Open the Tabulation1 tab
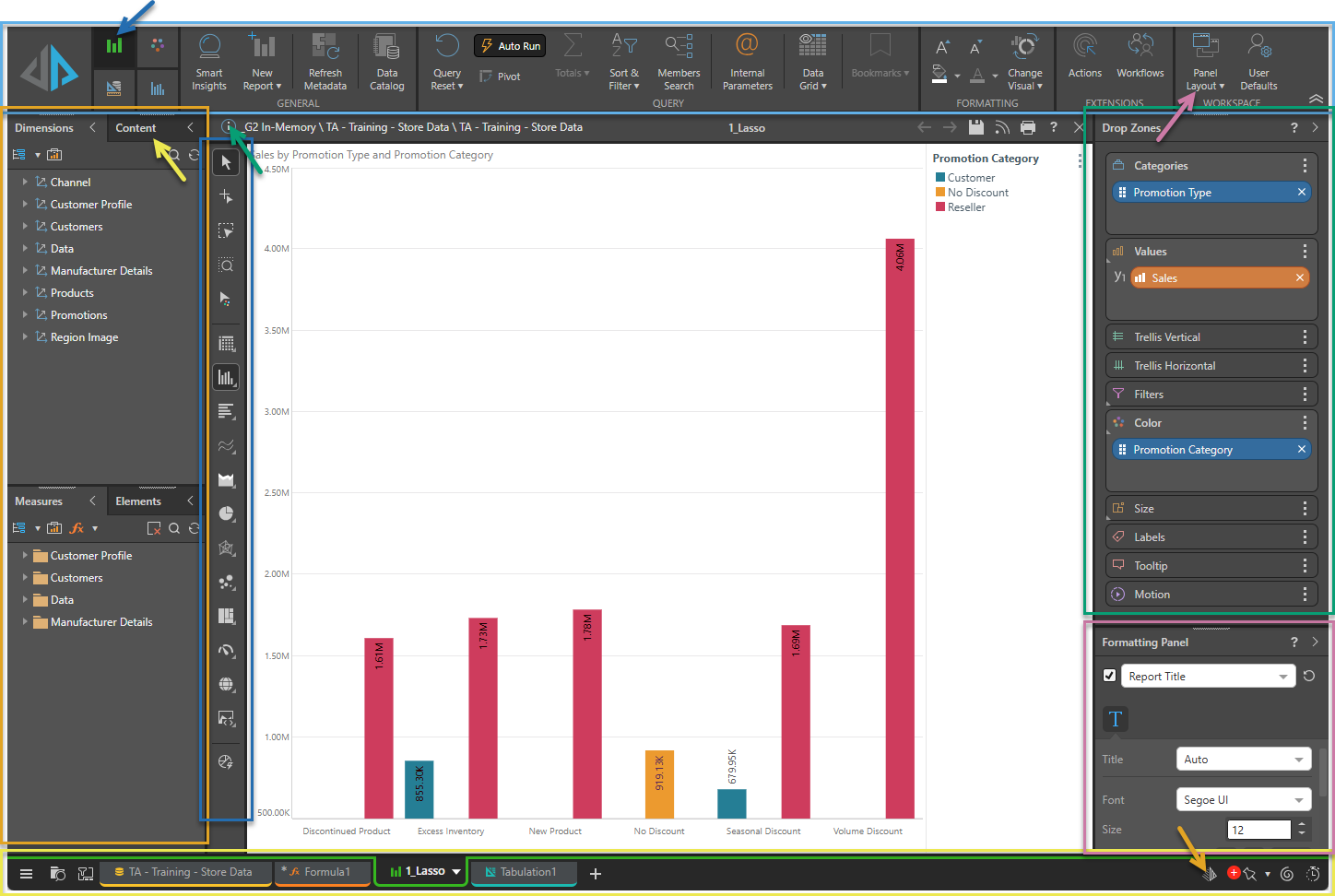This screenshot has height=896, width=1335. coord(524,872)
